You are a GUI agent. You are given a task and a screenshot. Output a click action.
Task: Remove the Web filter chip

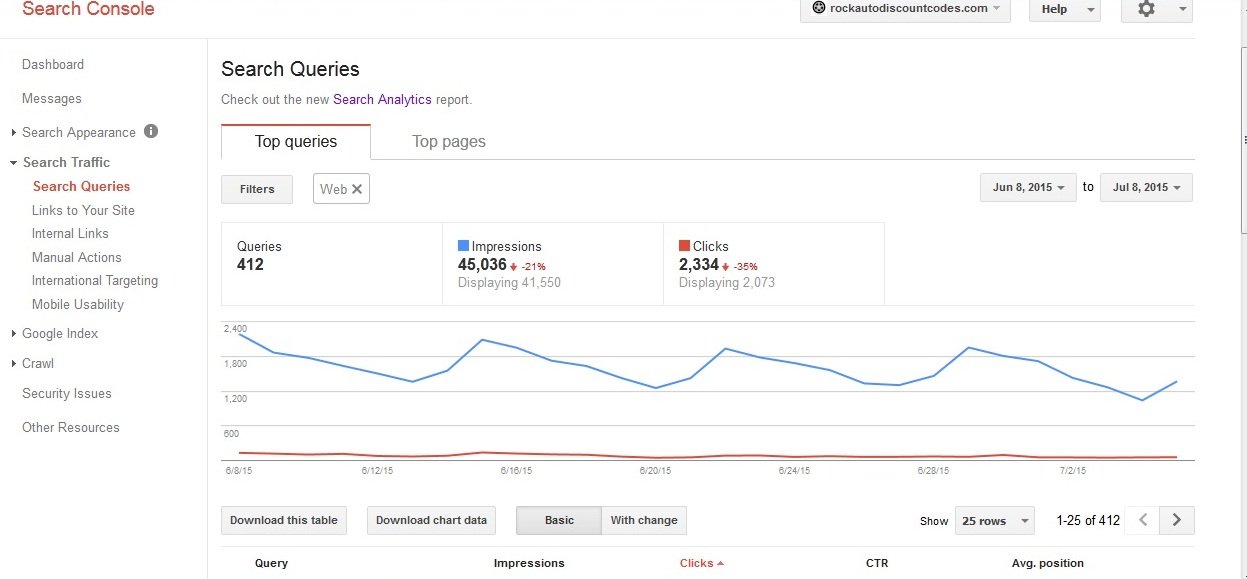click(x=357, y=189)
